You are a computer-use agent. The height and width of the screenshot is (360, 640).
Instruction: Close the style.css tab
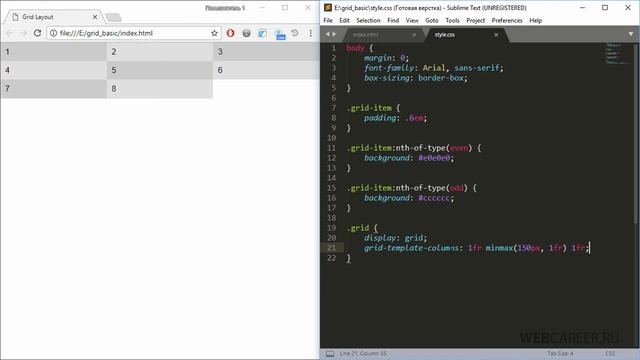pos(496,35)
